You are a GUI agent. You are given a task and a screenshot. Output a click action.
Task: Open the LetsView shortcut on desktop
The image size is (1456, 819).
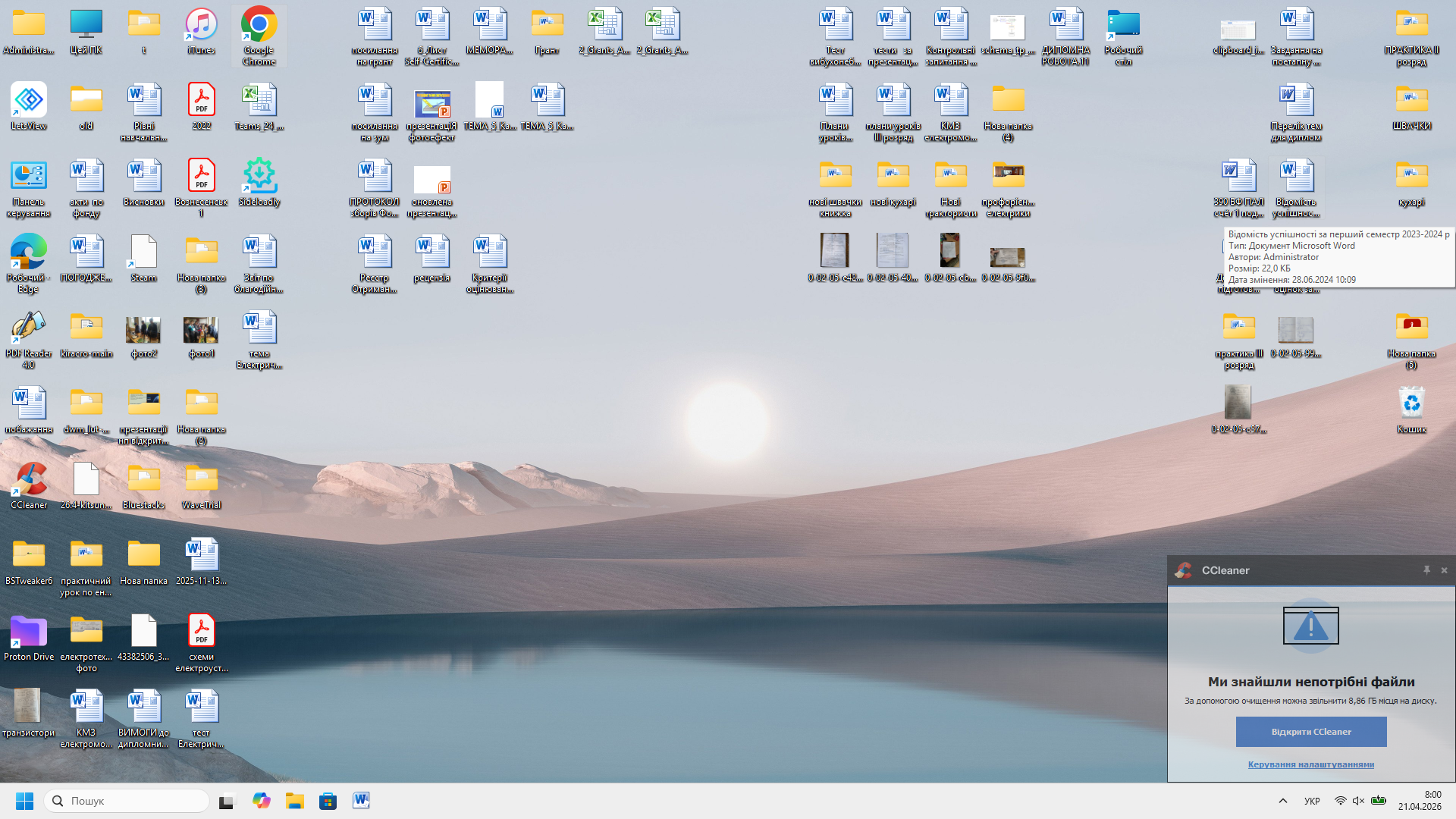pos(29,106)
